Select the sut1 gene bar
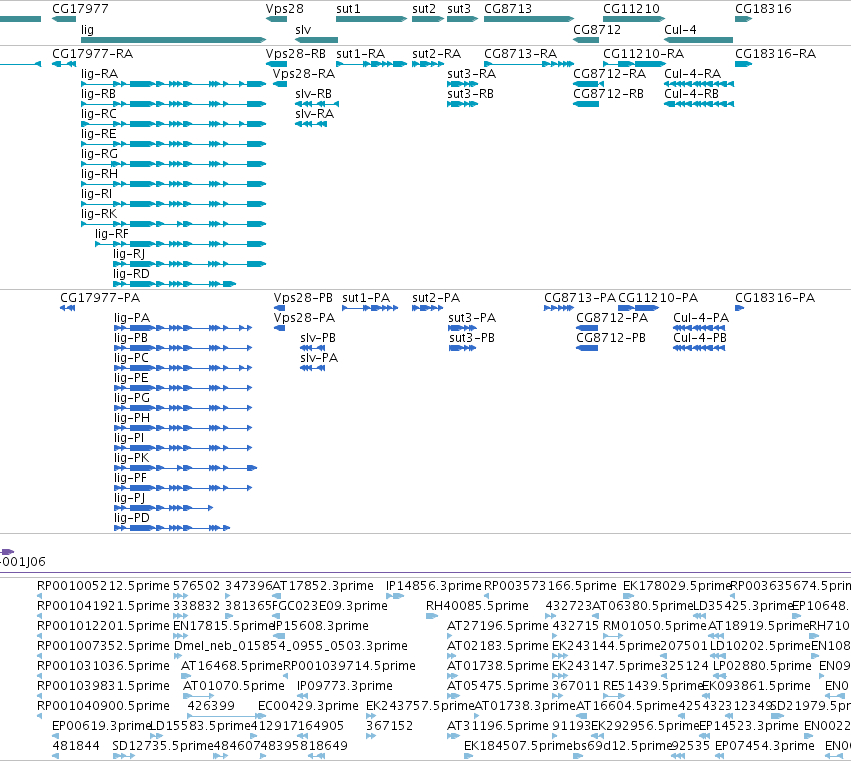The height and width of the screenshot is (761, 851). [x=371, y=19]
